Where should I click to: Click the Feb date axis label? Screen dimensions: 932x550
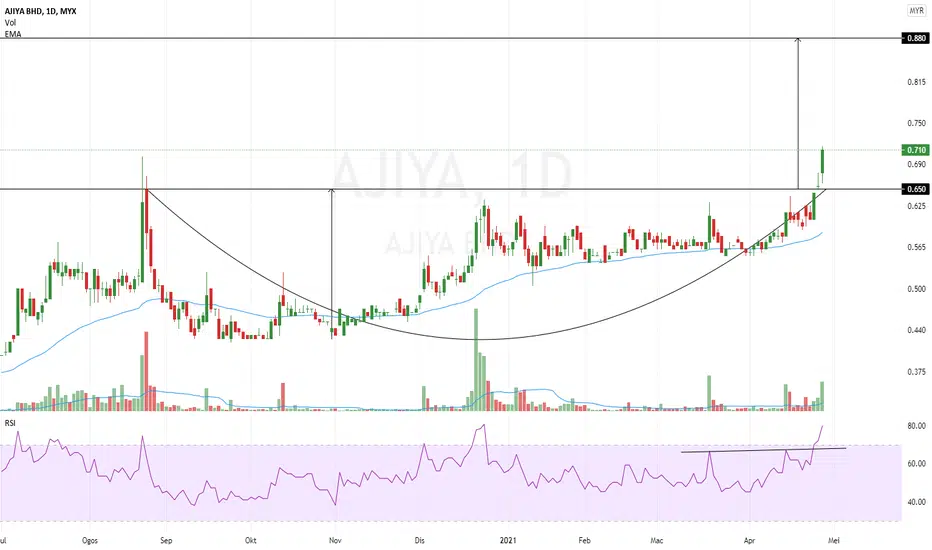pos(584,540)
